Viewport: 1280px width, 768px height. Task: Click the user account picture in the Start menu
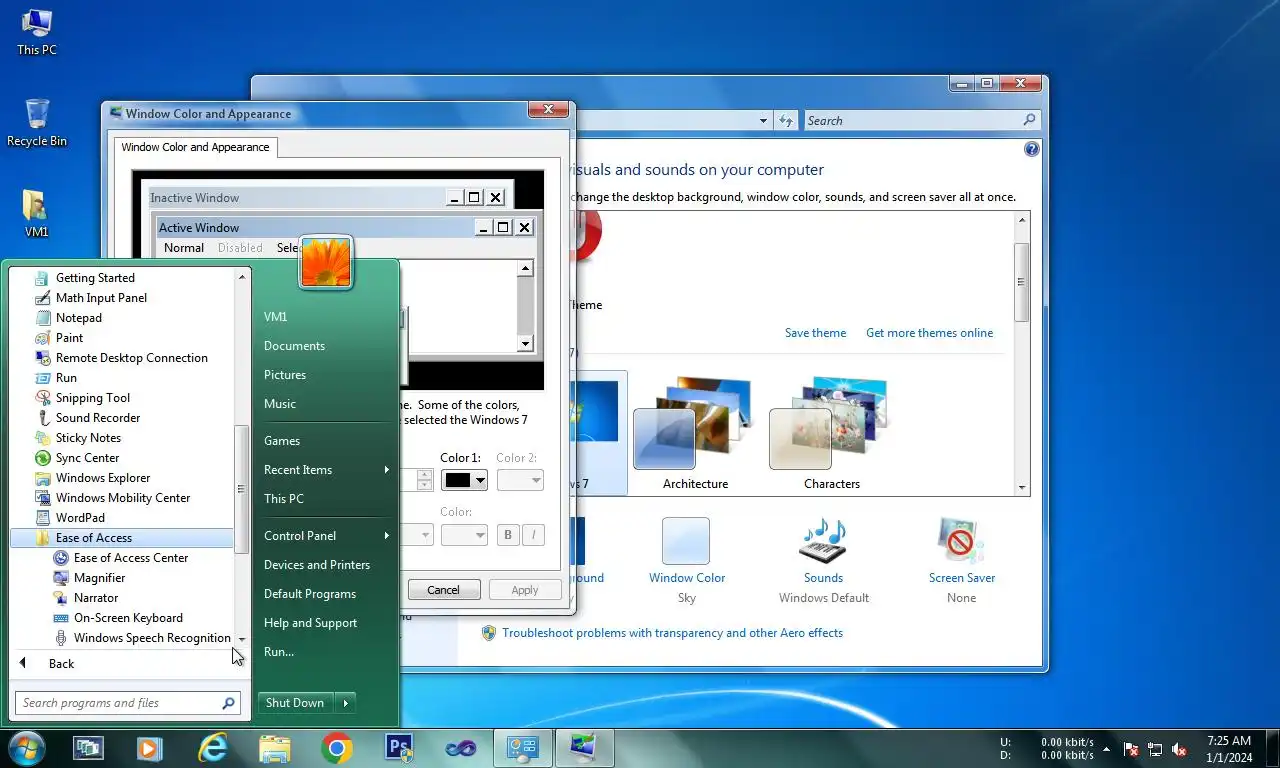(x=326, y=262)
